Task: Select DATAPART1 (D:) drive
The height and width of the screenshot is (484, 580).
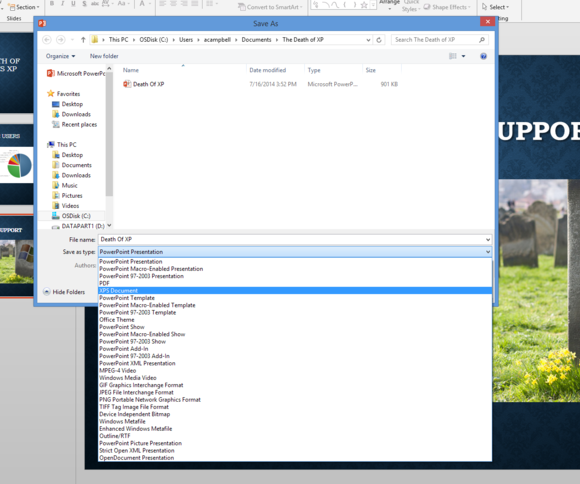Action: [x=78, y=226]
